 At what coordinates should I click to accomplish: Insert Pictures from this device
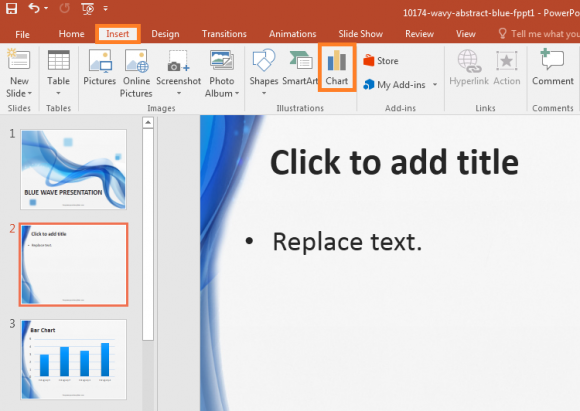point(100,67)
